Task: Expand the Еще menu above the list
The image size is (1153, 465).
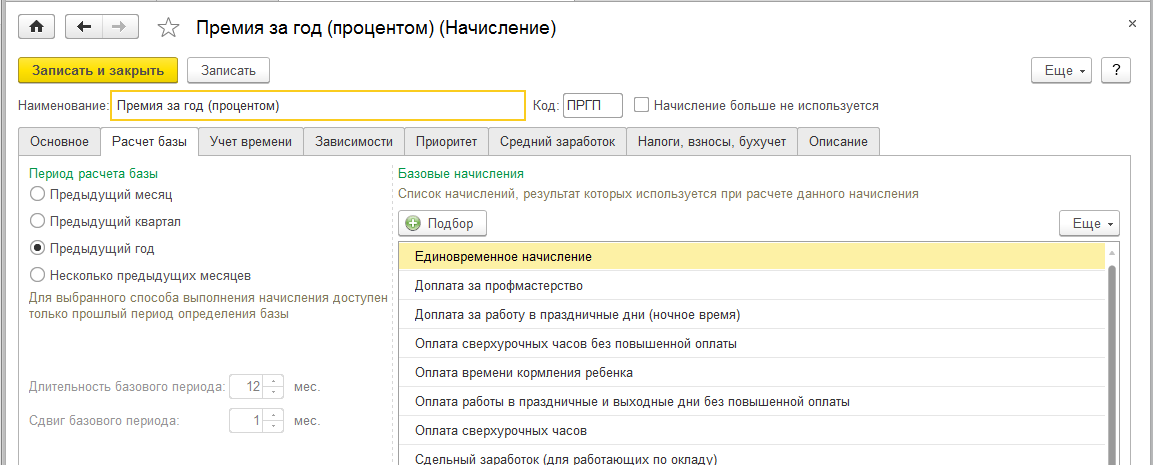Action: pos(1089,223)
